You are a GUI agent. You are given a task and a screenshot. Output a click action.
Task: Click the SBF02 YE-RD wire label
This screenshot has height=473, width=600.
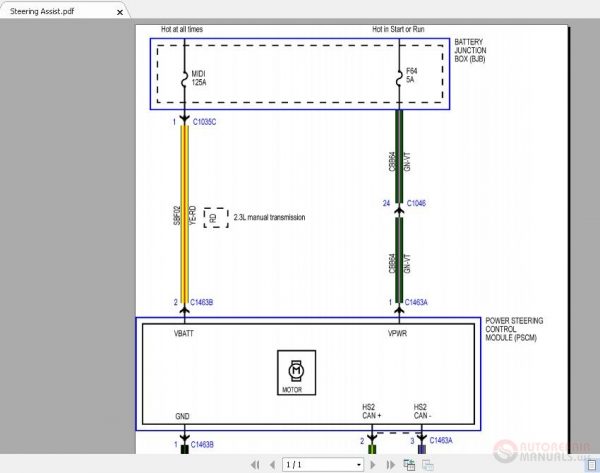[x=184, y=215]
